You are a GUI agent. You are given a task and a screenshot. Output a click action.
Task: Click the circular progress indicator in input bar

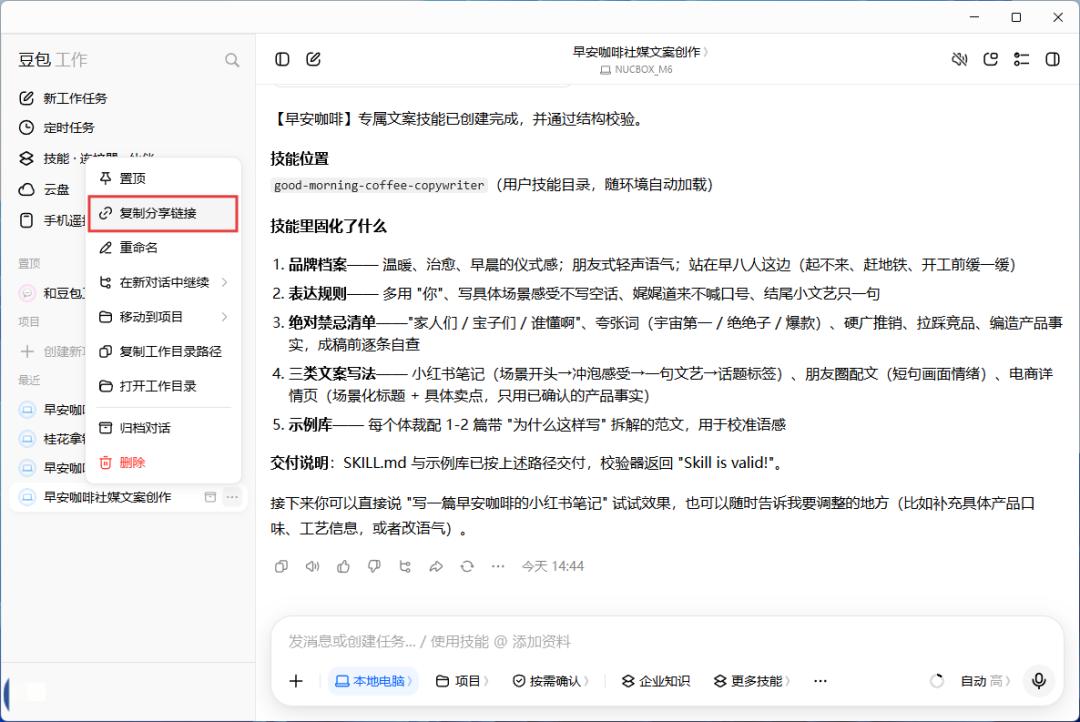coord(937,681)
